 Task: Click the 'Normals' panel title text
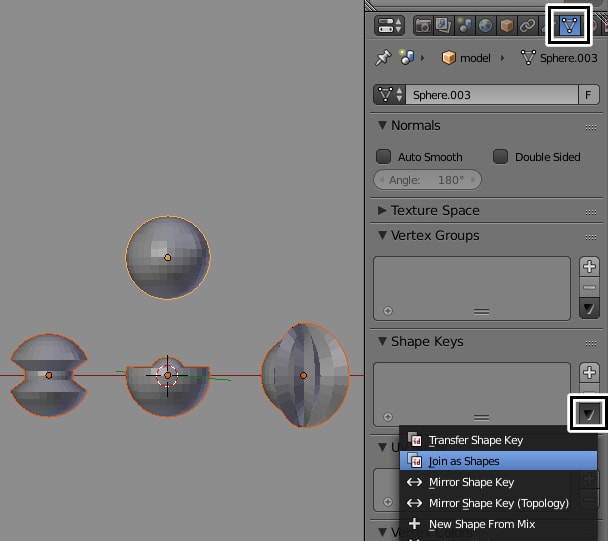415,125
